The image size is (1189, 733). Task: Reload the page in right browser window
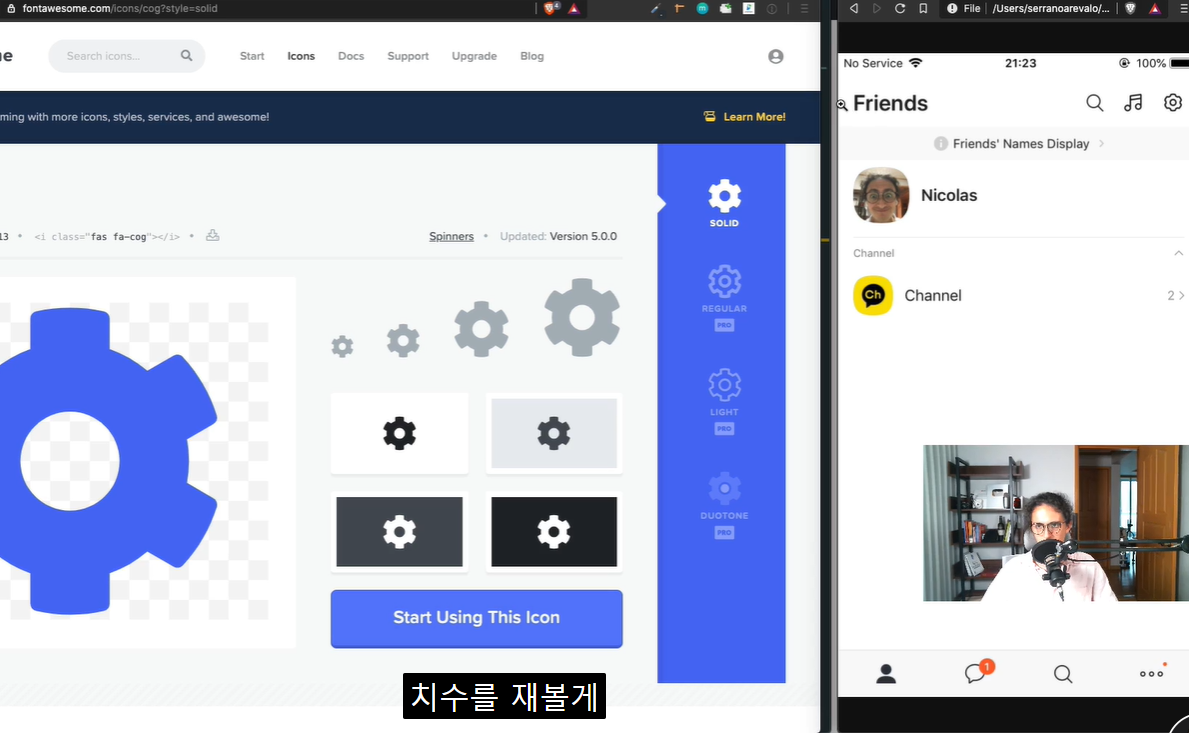coord(900,8)
